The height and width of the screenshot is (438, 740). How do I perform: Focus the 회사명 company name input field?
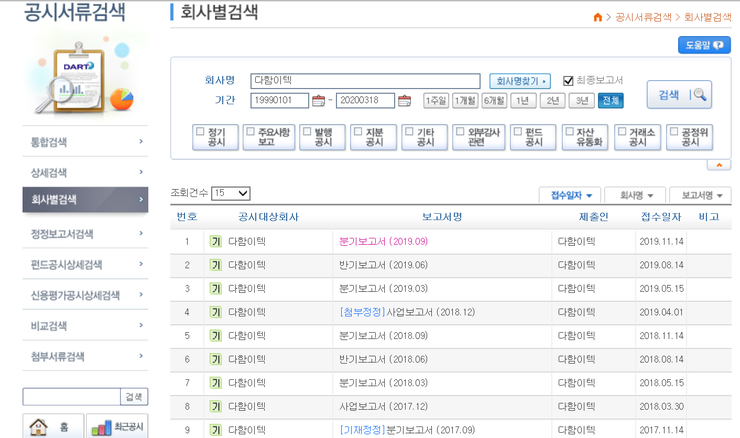(365, 81)
